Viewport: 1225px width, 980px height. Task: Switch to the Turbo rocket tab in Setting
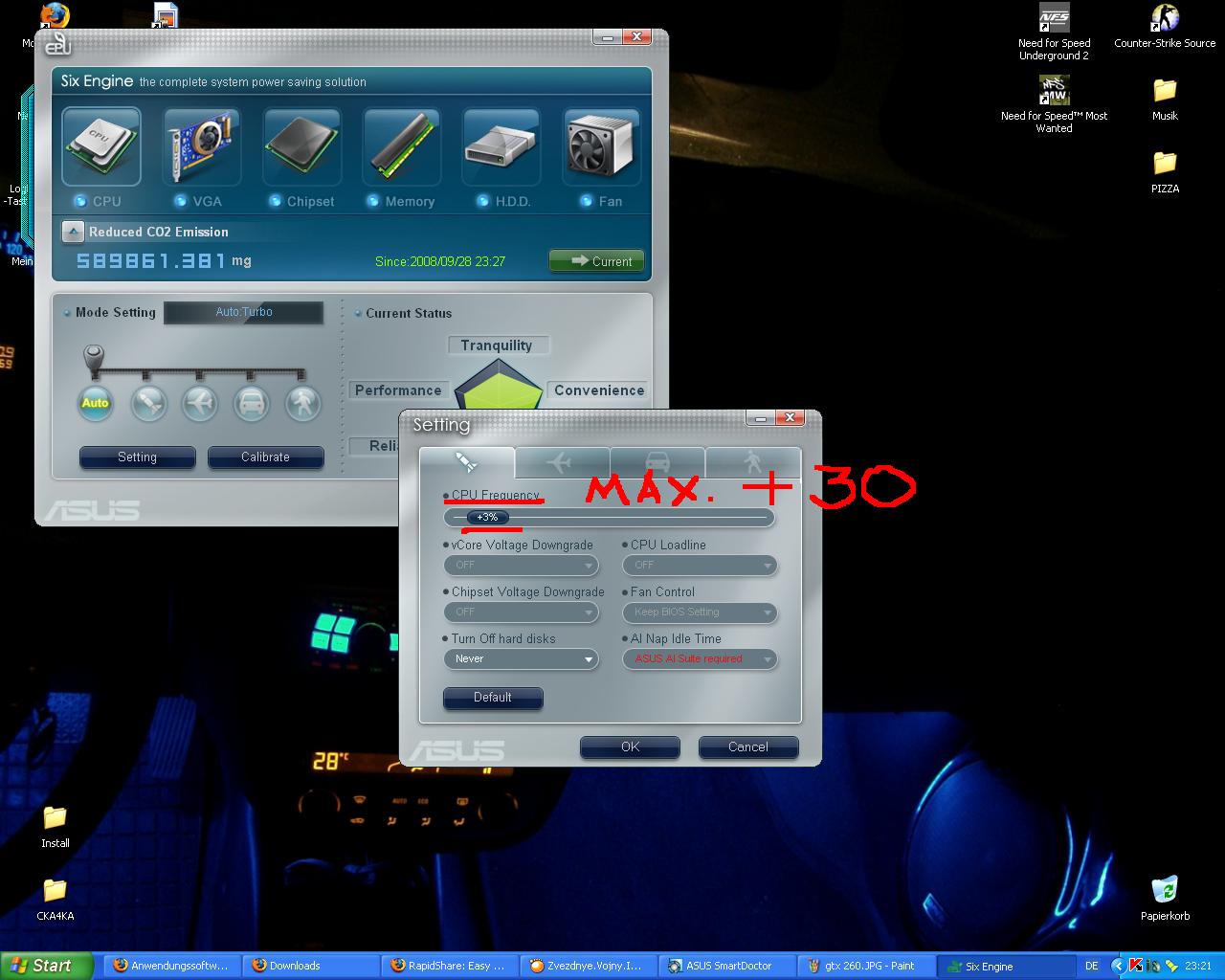click(467, 463)
